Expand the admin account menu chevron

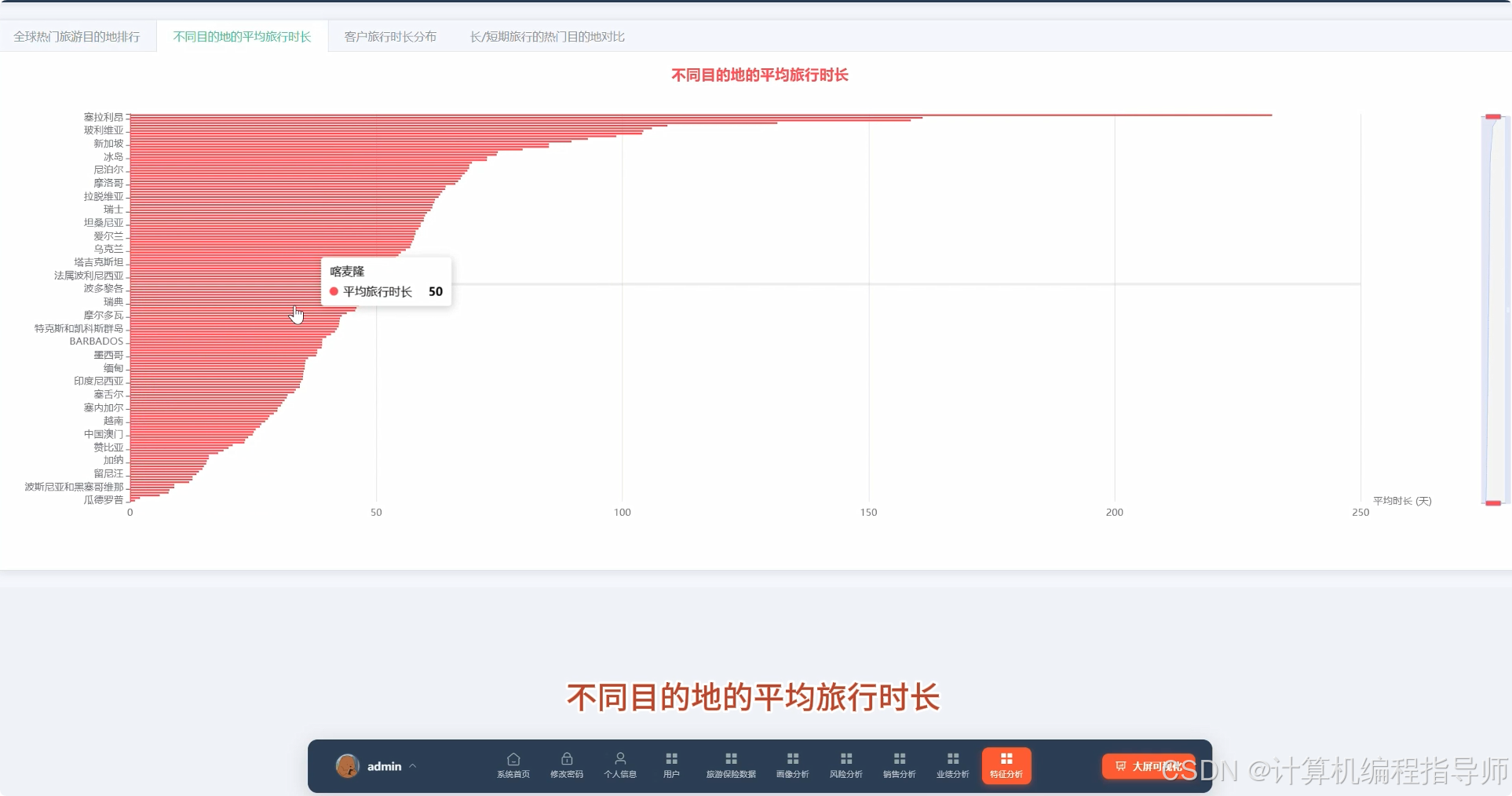click(413, 766)
